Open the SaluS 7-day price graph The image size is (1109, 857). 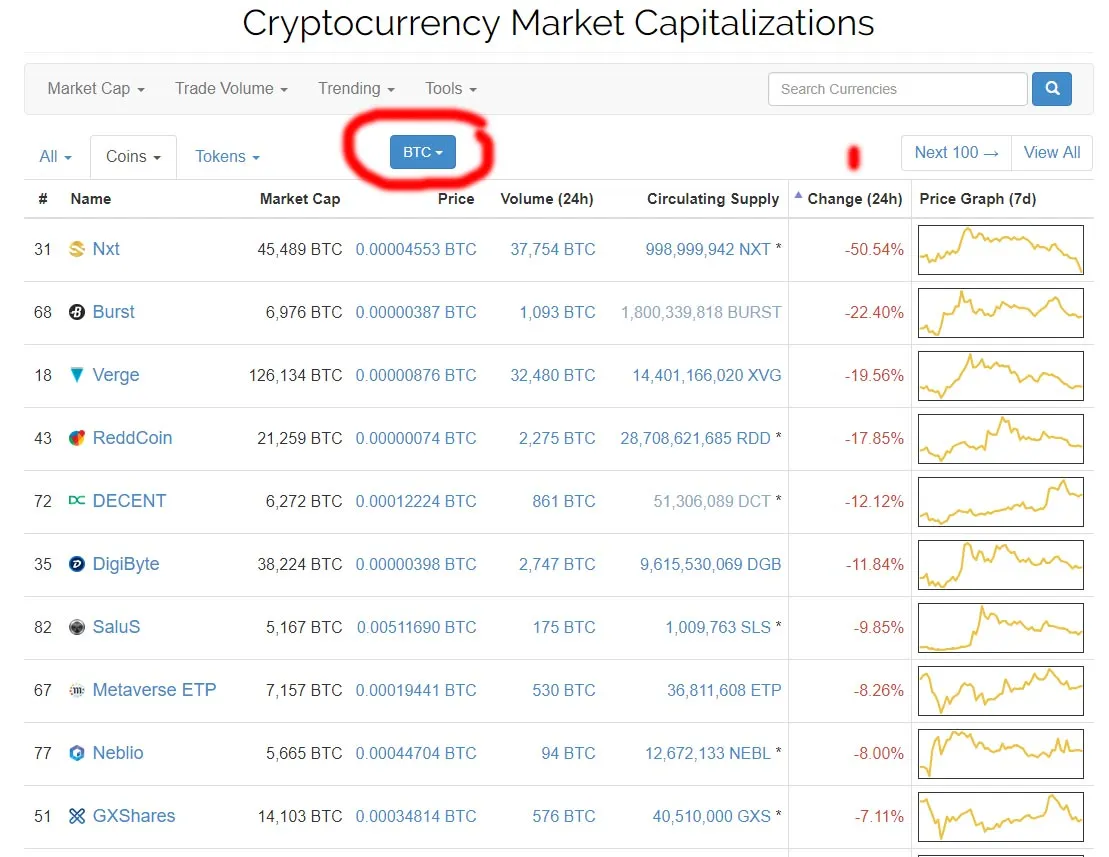pos(1001,627)
